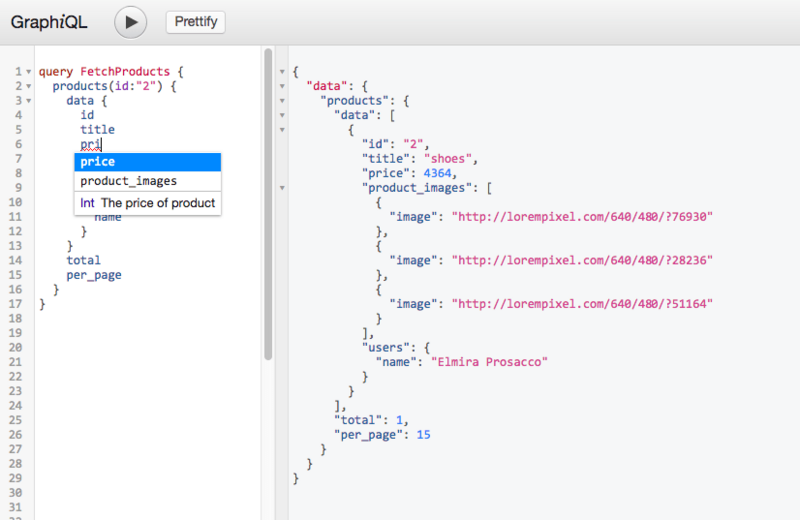Click the Int type link in hint

point(87,203)
